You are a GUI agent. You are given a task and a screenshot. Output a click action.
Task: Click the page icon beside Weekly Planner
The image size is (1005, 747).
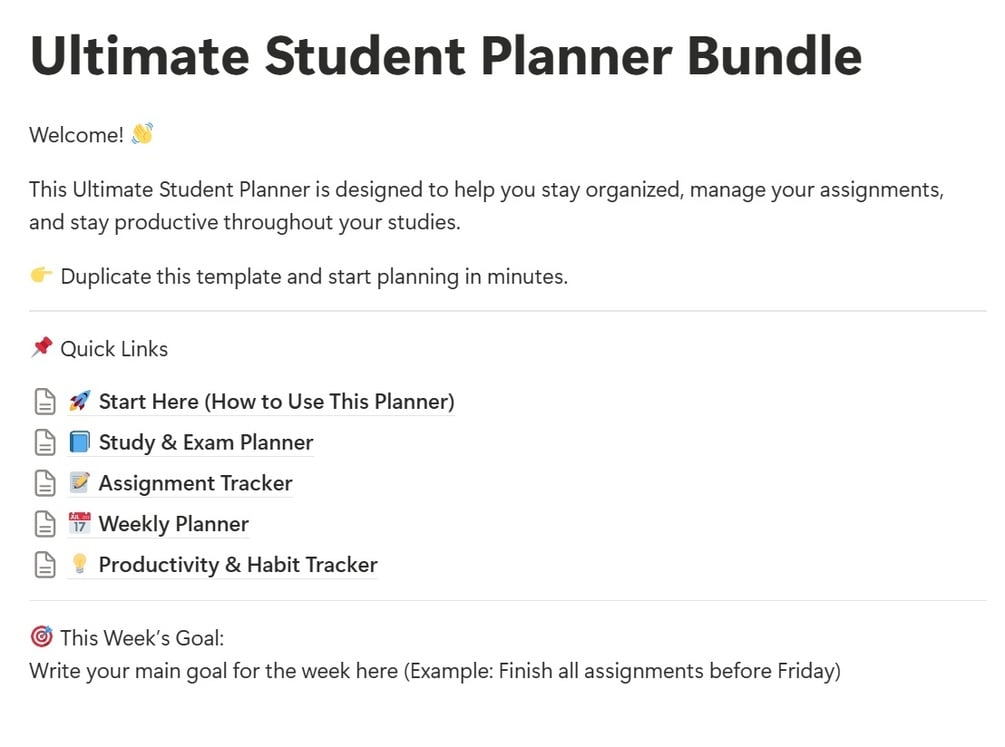(x=45, y=524)
